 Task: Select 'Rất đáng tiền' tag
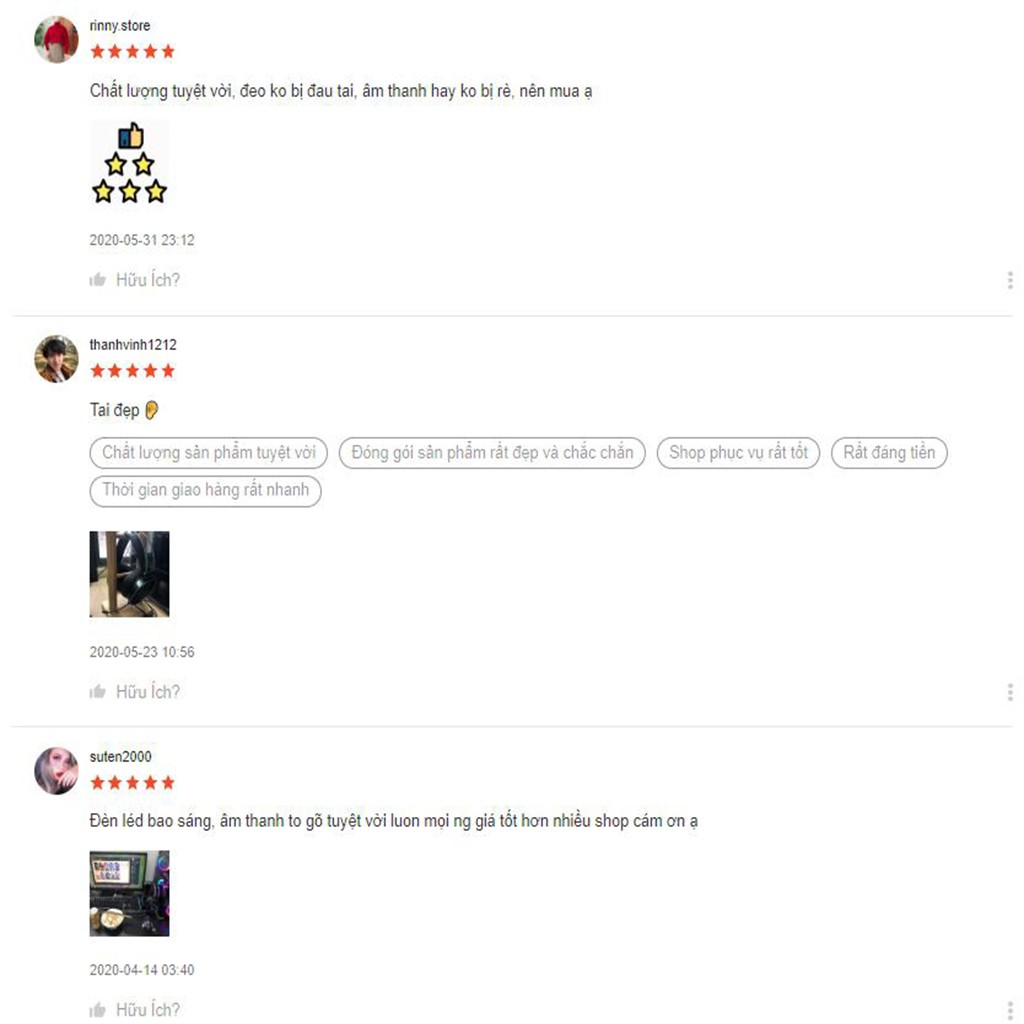click(889, 453)
